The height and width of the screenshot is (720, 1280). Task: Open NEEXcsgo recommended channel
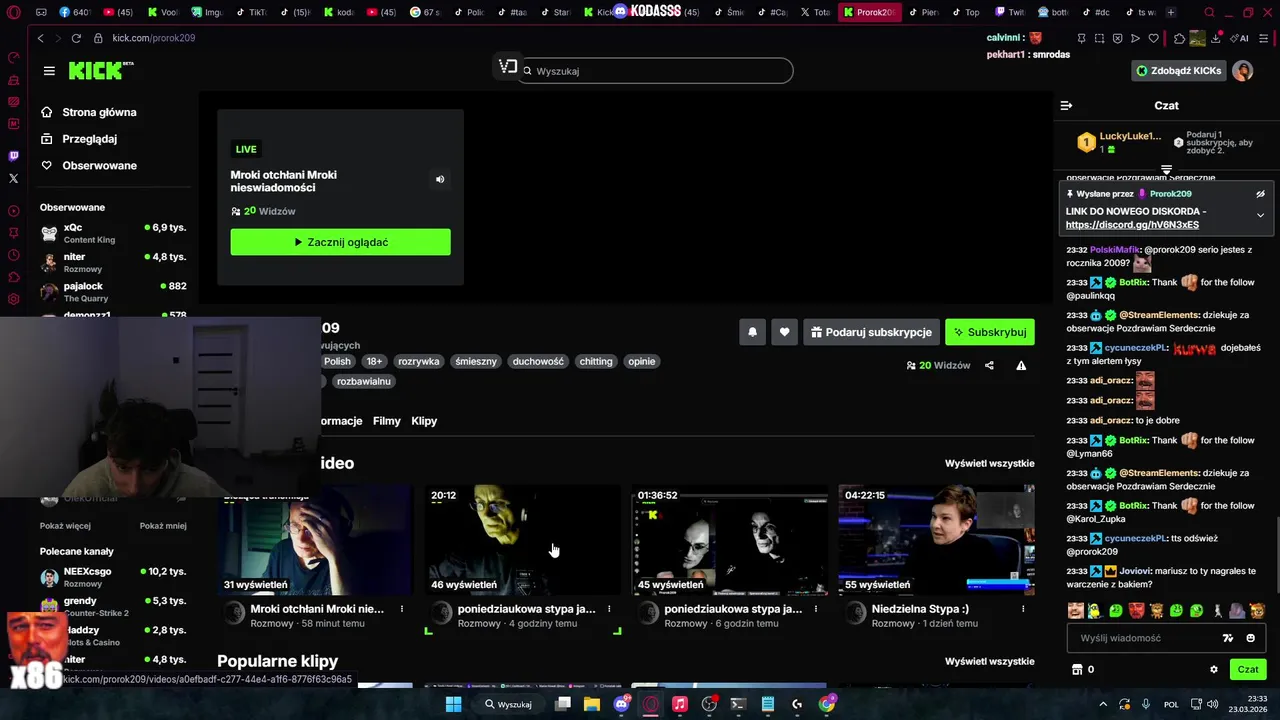113,577
